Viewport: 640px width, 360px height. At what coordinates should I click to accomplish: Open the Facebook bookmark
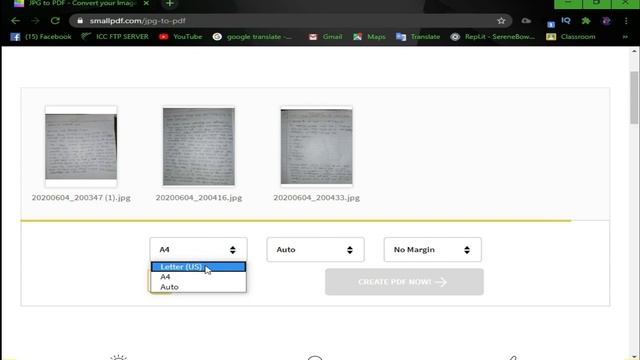tap(41, 37)
